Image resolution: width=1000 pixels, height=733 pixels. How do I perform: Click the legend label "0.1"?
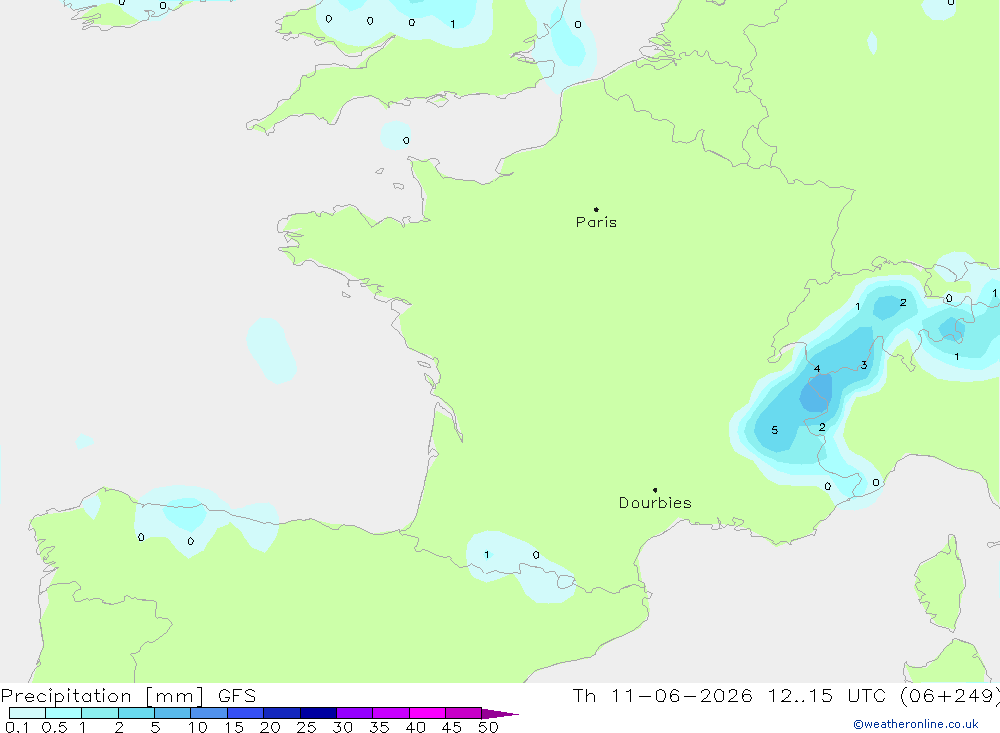[17, 727]
